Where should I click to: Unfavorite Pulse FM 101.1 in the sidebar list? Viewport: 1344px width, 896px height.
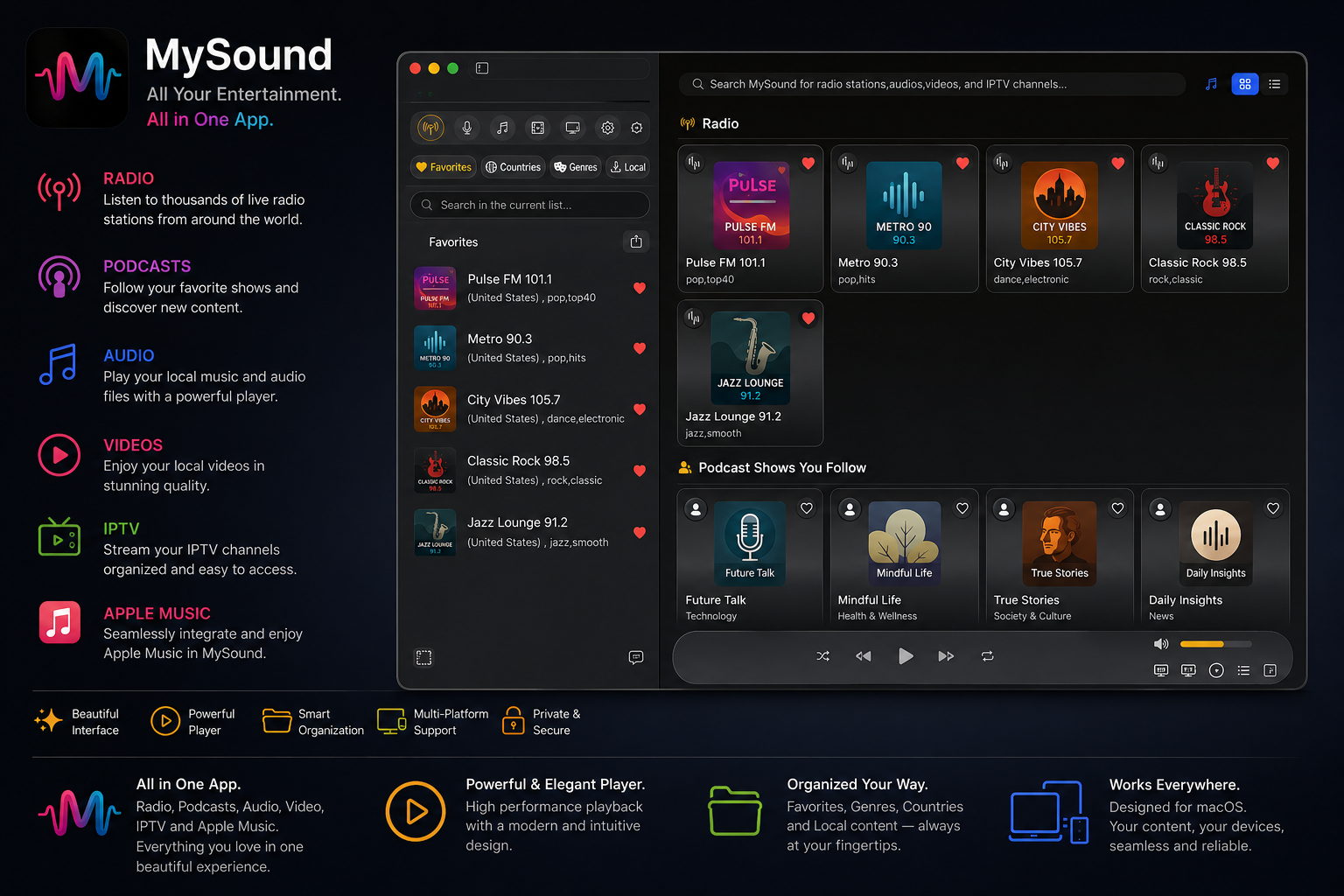coord(640,288)
